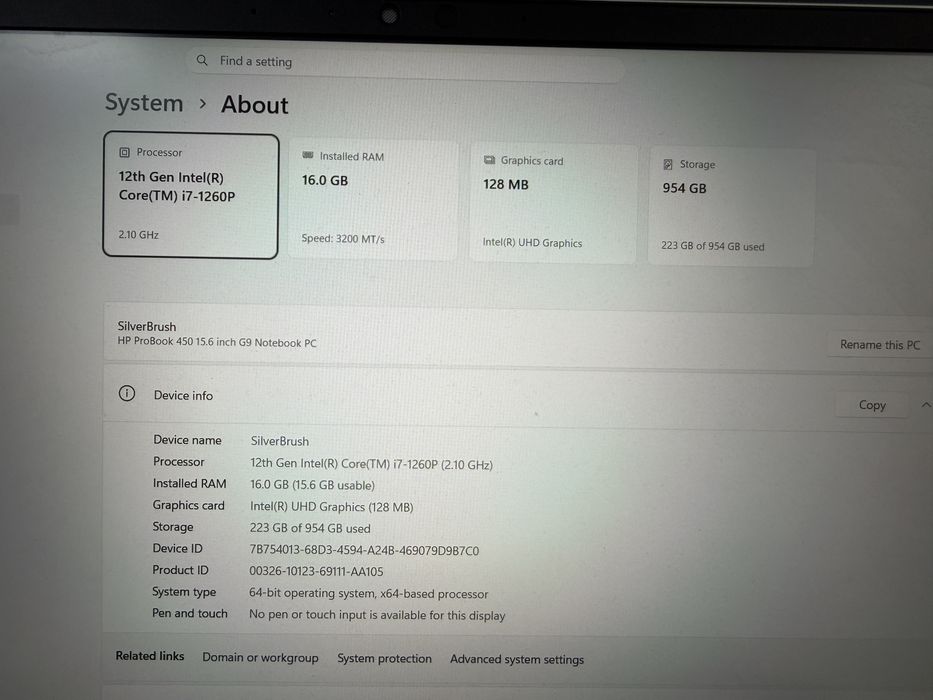
Task: Click the Installed RAM memory icon
Action: pyautogui.click(x=308, y=155)
